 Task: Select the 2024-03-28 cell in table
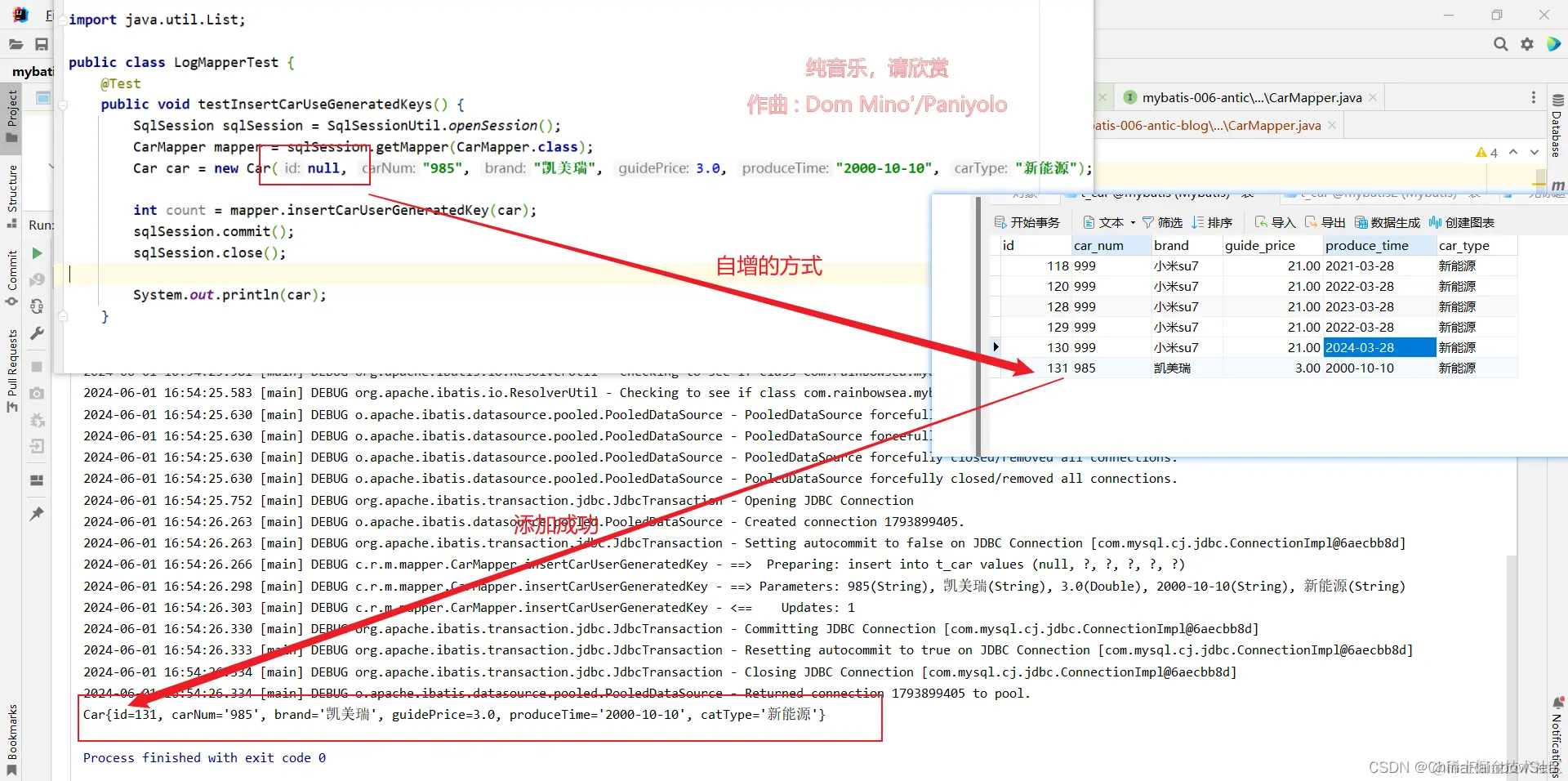(x=1379, y=347)
